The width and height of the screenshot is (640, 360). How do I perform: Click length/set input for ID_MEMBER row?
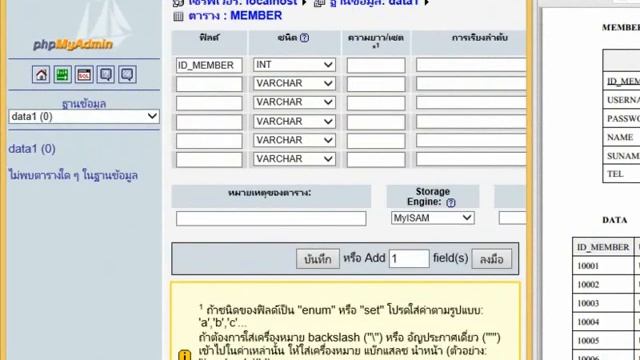(376, 65)
